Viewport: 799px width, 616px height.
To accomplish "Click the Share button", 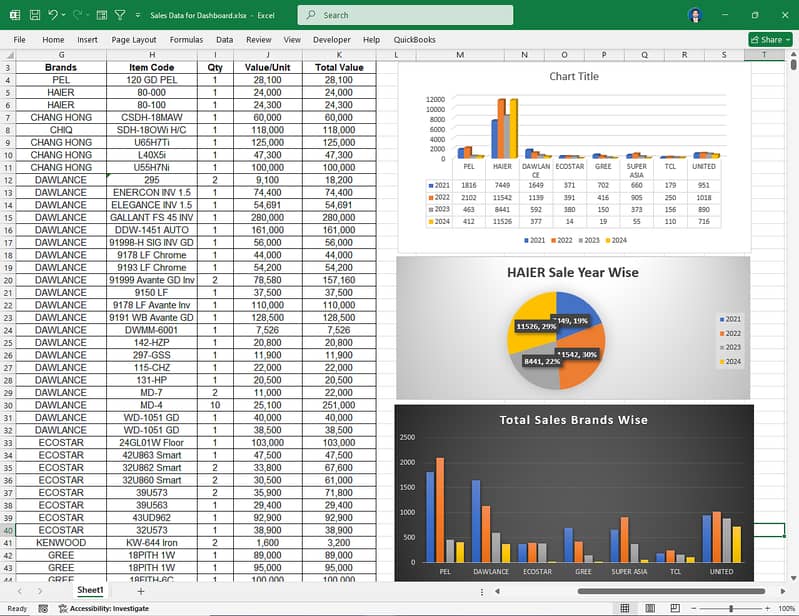I will coord(766,40).
